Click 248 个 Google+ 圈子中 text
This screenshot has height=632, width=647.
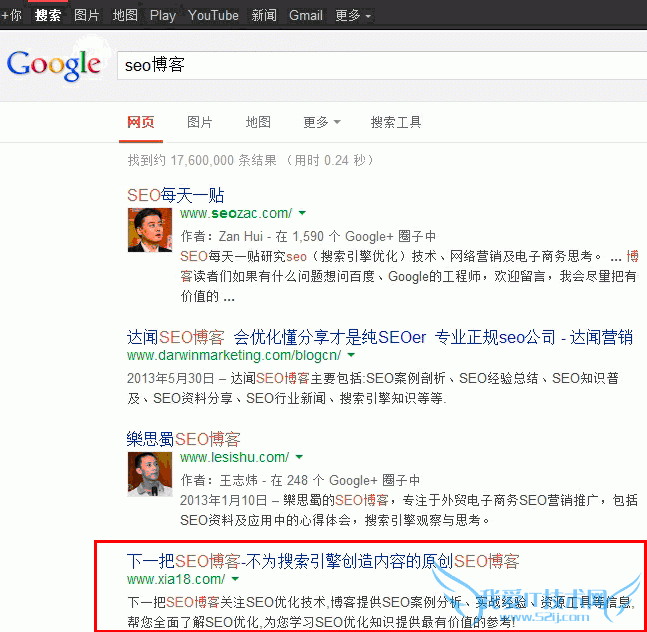pos(354,480)
